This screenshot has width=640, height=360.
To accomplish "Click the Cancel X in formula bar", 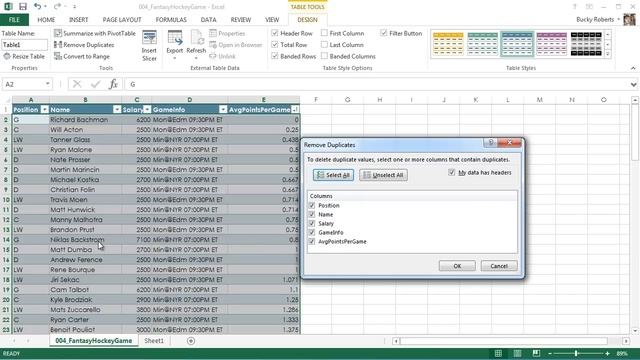I will click(77, 84).
